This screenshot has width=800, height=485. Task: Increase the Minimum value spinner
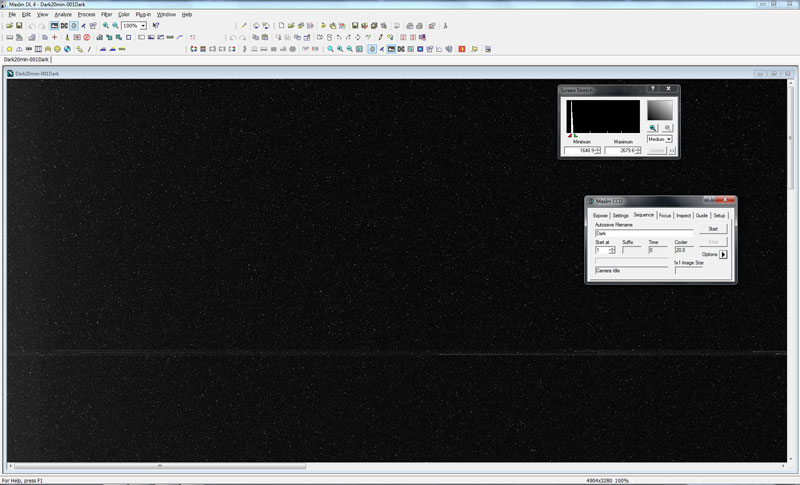(597, 148)
